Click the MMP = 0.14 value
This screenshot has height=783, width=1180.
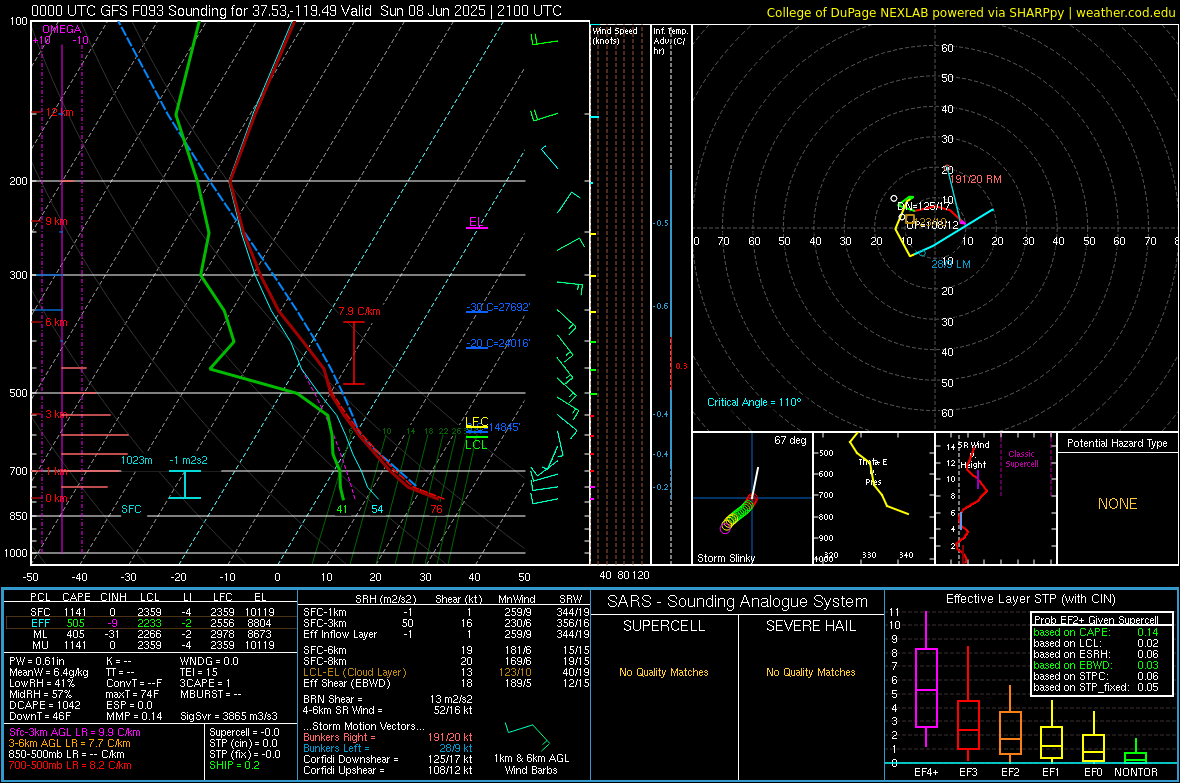134,717
